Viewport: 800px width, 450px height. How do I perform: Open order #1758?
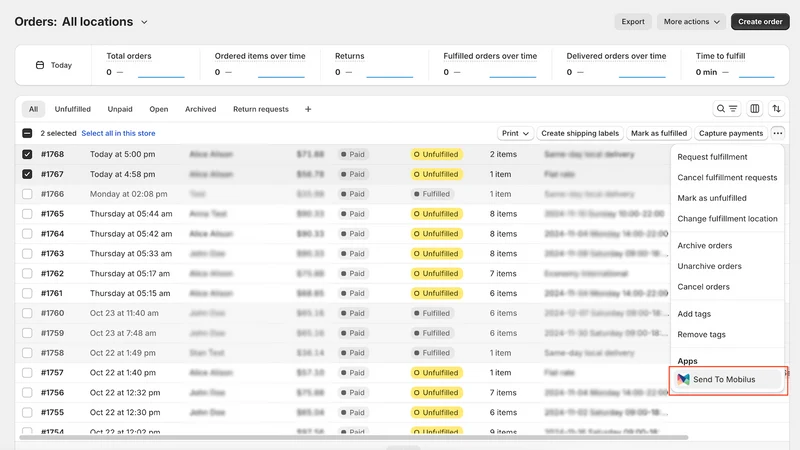coord(53,353)
